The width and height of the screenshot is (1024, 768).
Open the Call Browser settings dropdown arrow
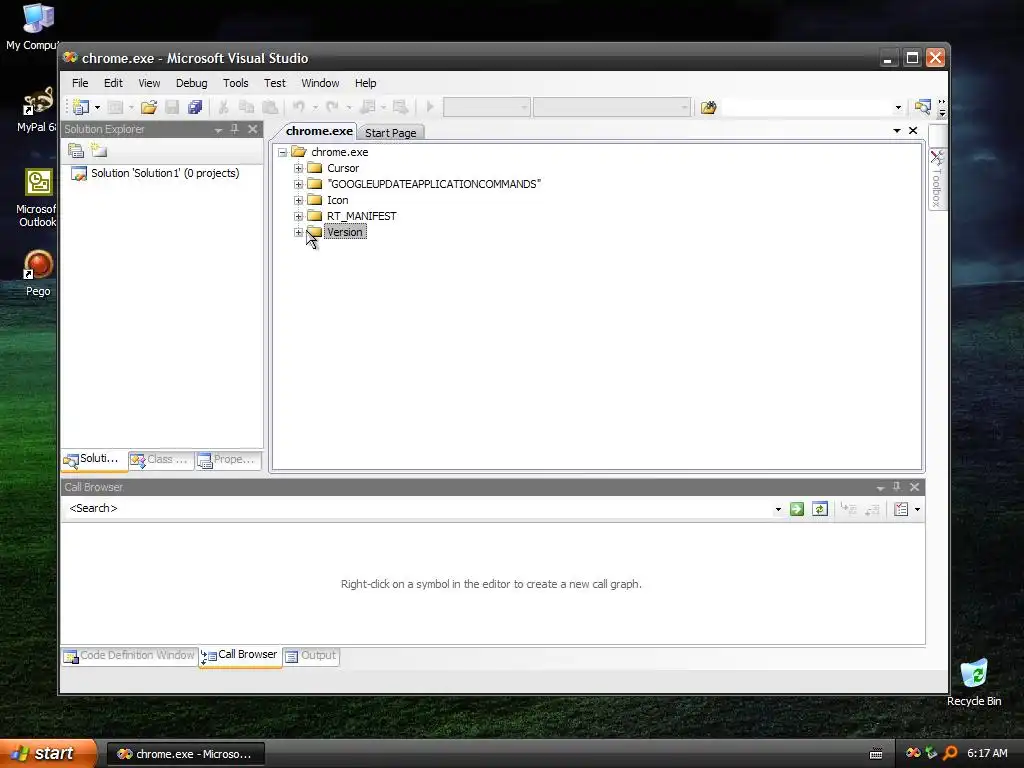(x=917, y=509)
